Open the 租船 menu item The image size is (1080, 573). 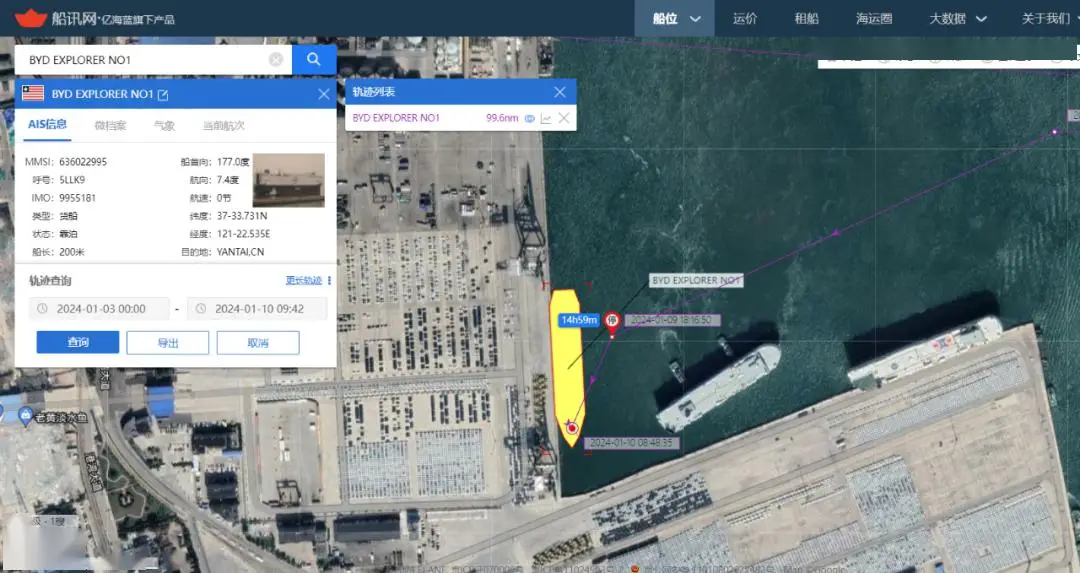click(x=807, y=19)
